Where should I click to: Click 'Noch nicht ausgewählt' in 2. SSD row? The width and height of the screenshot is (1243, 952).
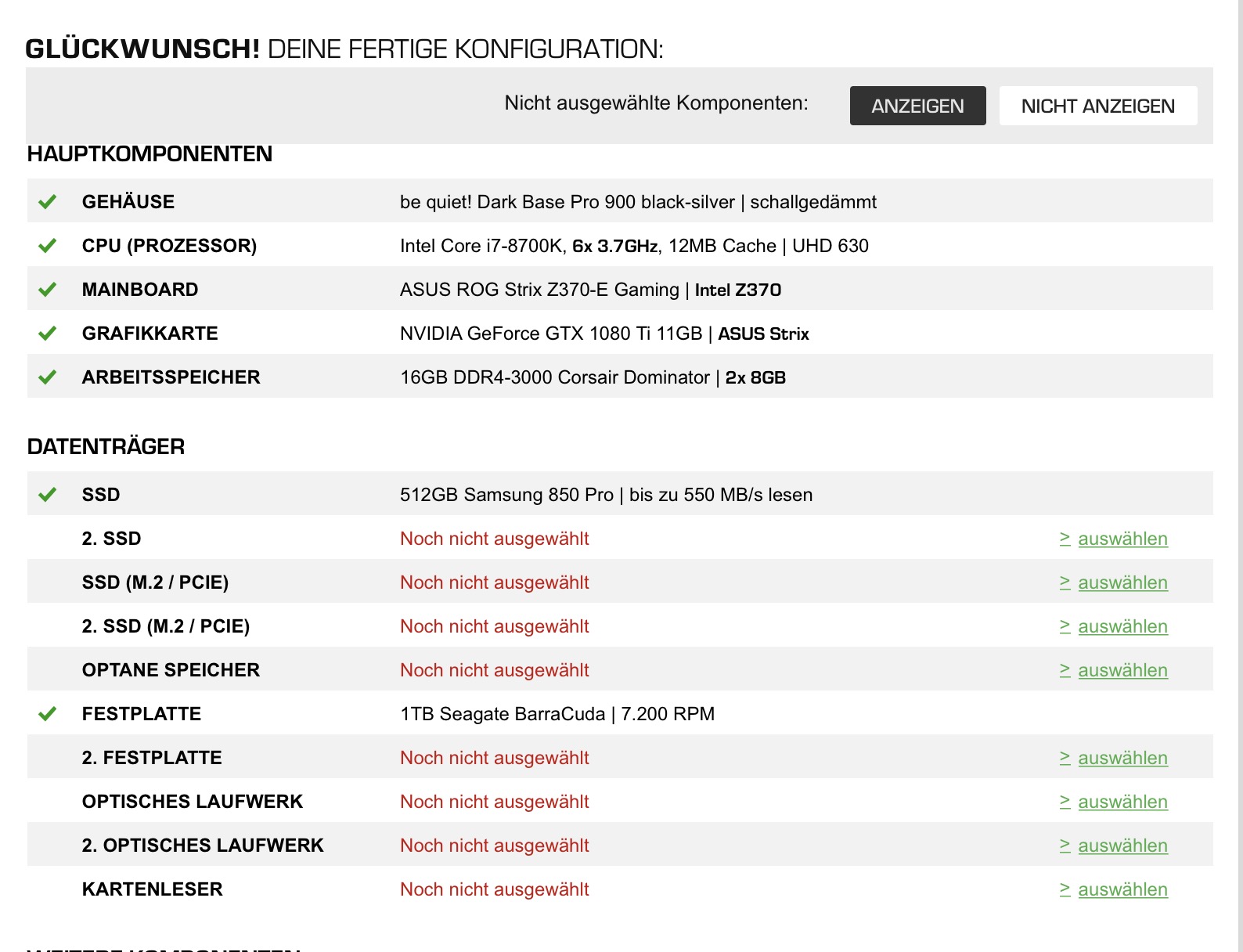point(495,539)
